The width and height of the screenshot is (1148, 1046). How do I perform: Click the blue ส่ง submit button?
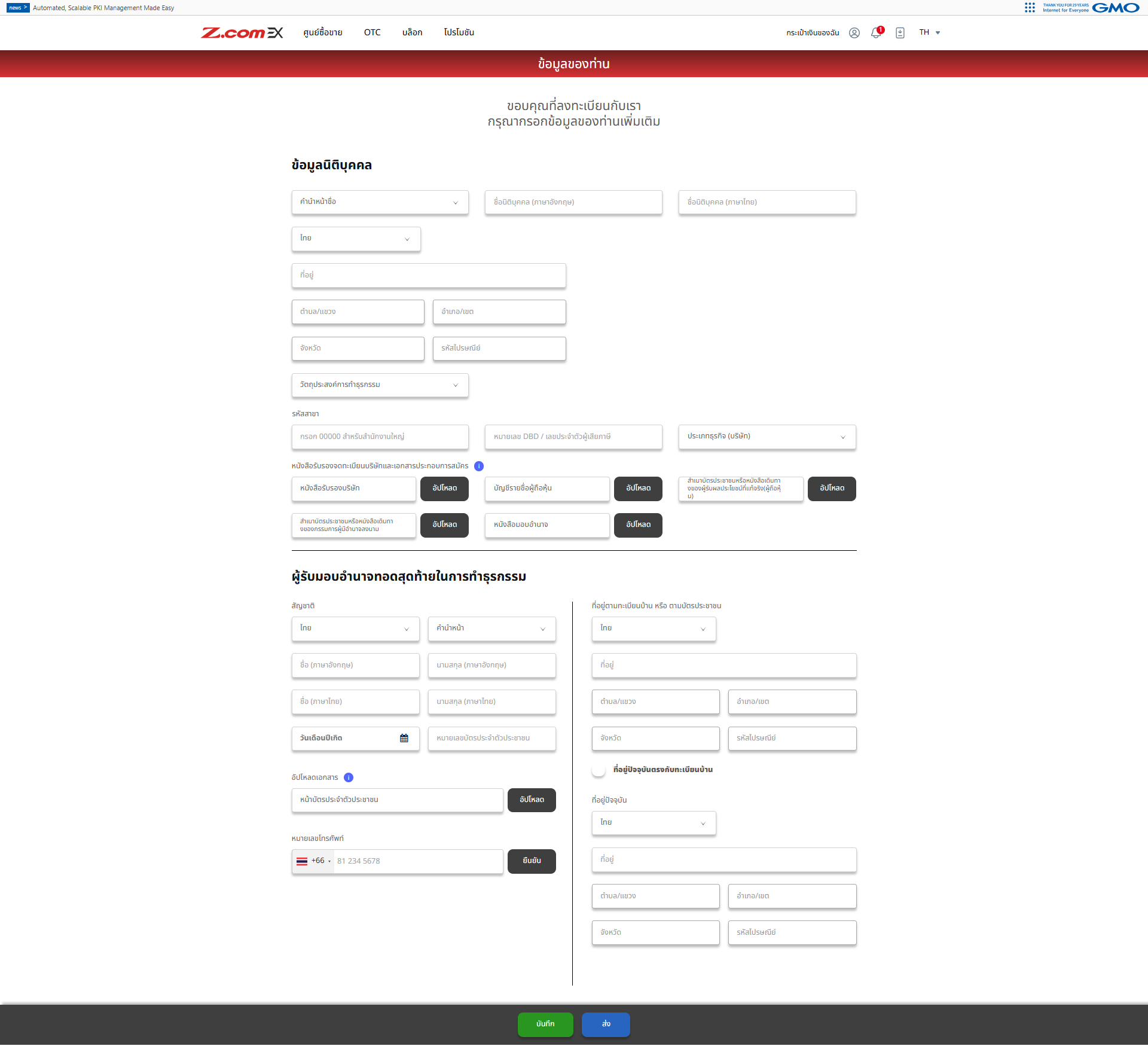point(606,1024)
